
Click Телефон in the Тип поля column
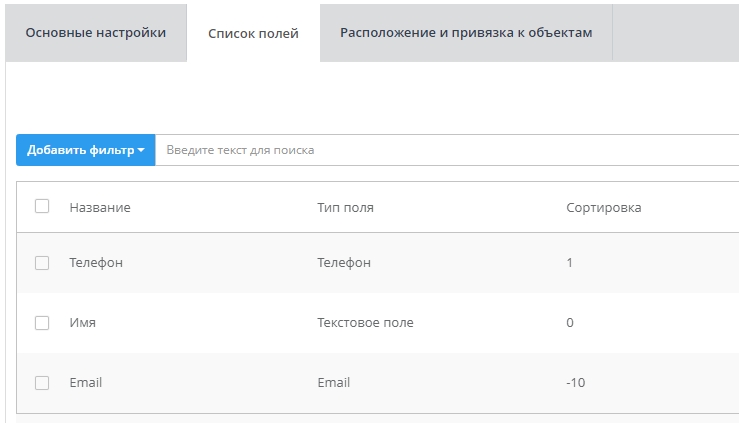tap(344, 263)
